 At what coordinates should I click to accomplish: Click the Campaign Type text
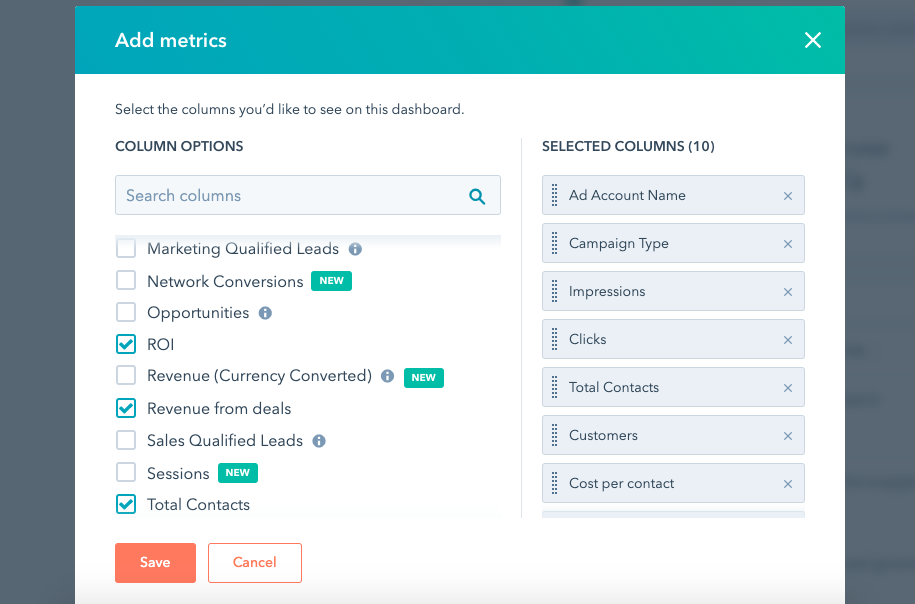(x=619, y=243)
